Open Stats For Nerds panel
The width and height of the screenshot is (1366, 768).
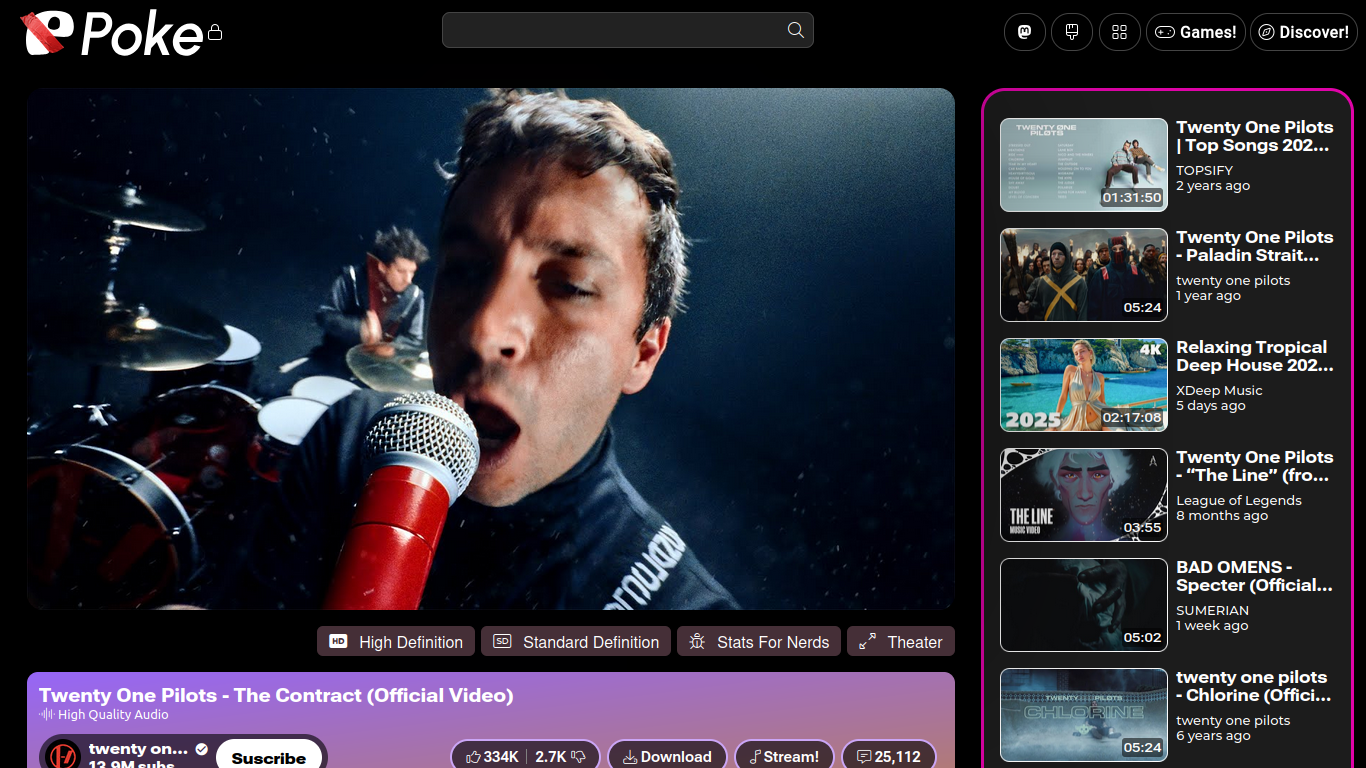pos(759,642)
